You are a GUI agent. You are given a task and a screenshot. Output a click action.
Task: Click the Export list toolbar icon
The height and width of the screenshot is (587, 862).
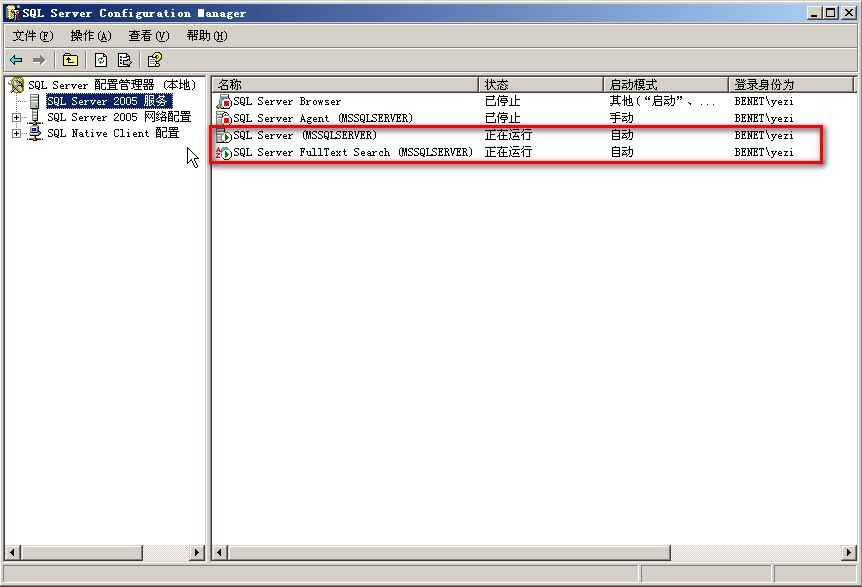point(125,60)
